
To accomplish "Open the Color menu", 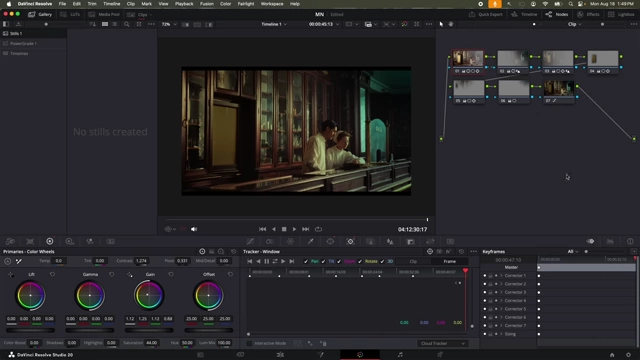I will tap(225, 4).
